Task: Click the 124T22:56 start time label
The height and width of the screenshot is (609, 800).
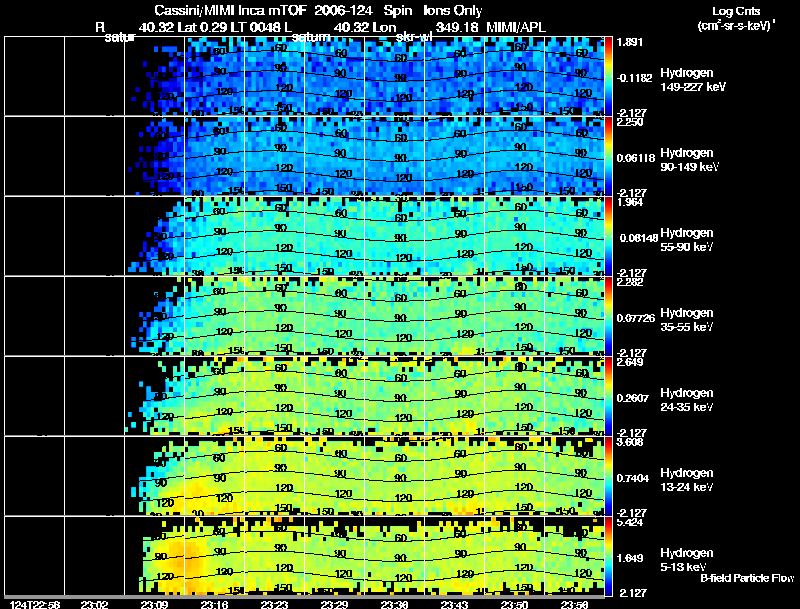Action: 35,604
